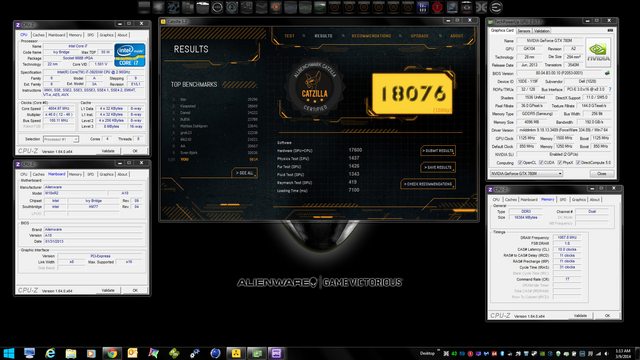Click the Intel Core i7 logo badge
This screenshot has width=640, height=360.
coord(130,55)
